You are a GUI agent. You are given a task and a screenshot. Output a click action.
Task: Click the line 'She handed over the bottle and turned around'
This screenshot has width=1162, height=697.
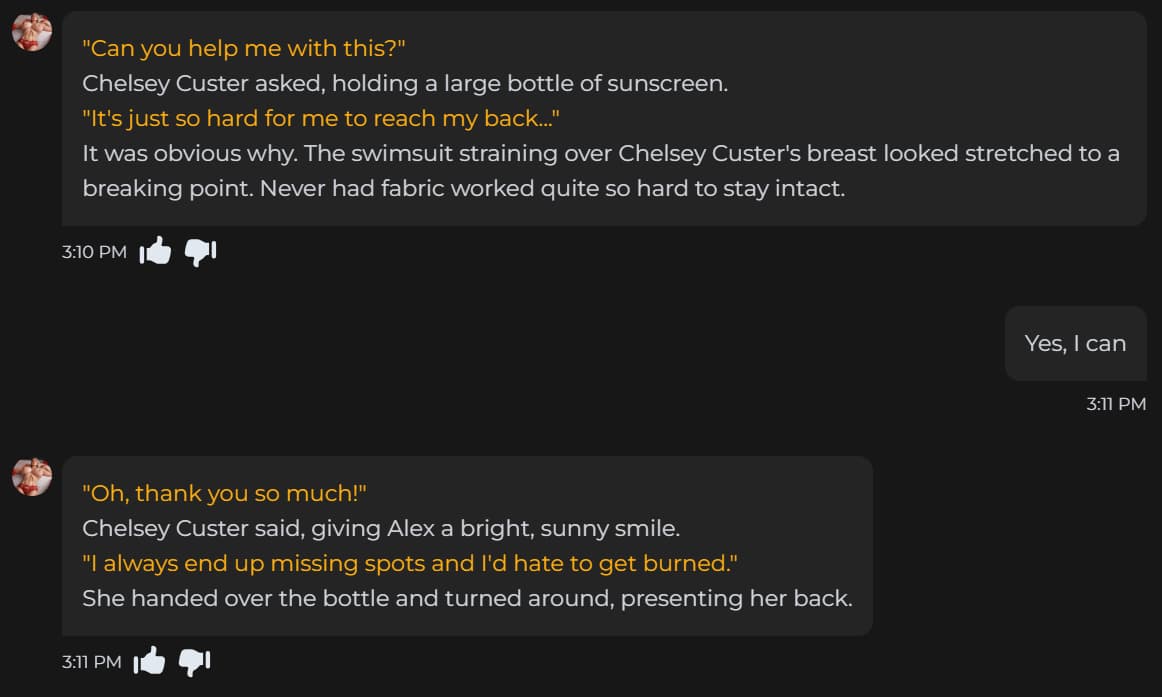pos(468,598)
